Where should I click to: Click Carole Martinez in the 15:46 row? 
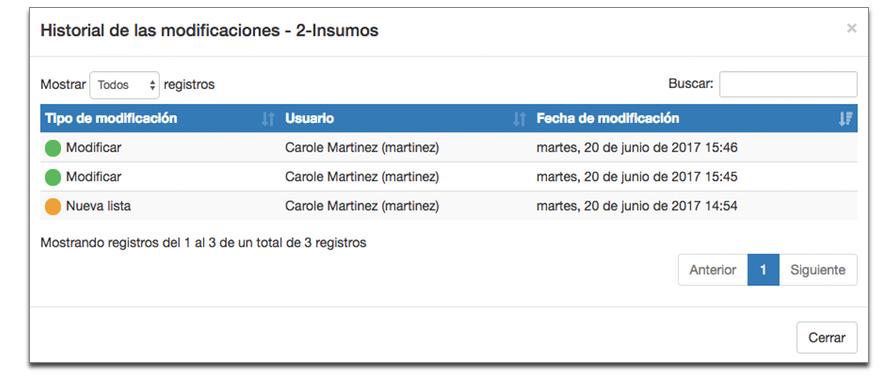[x=362, y=148]
